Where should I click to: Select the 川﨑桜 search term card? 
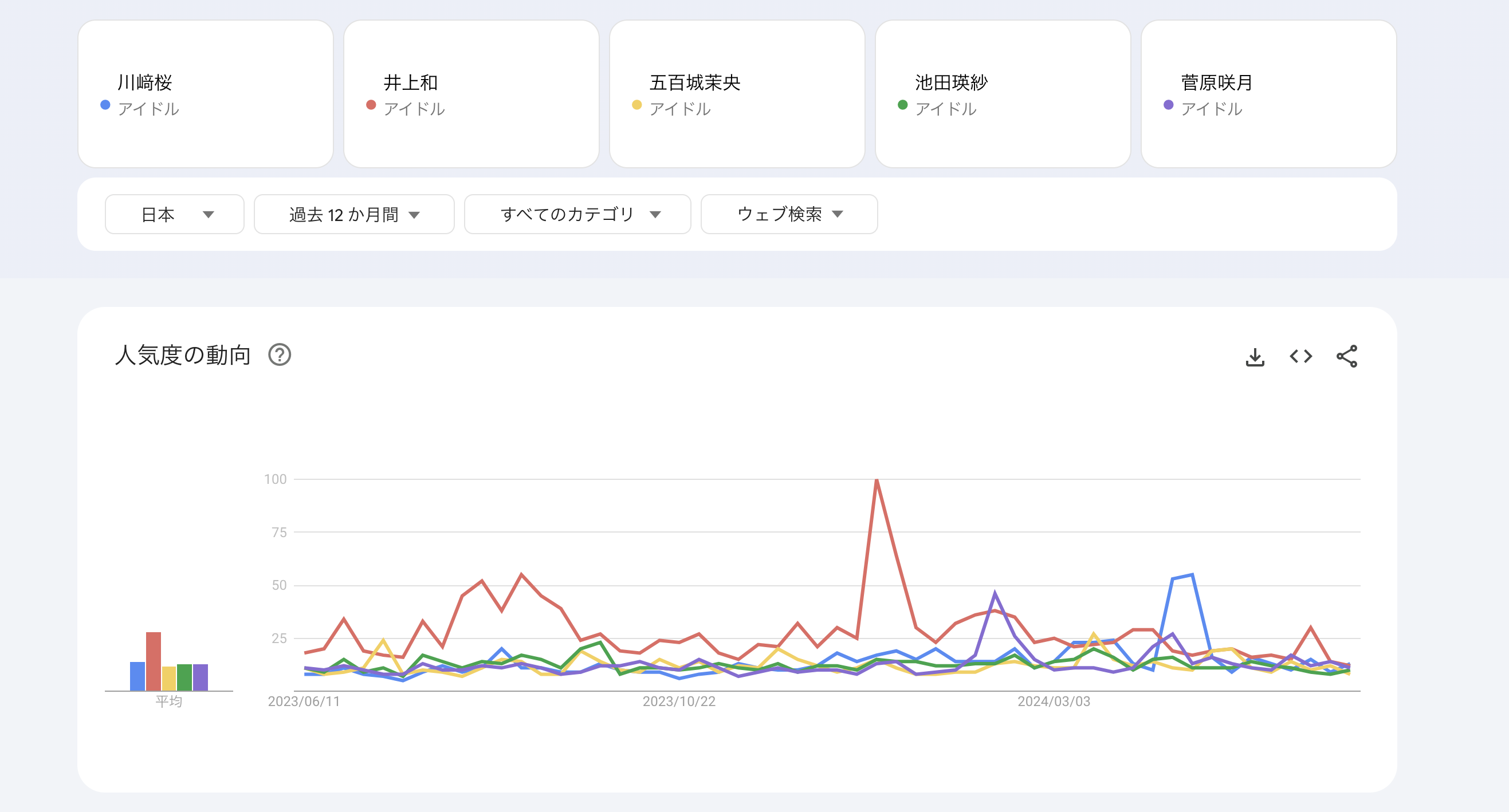[x=206, y=94]
